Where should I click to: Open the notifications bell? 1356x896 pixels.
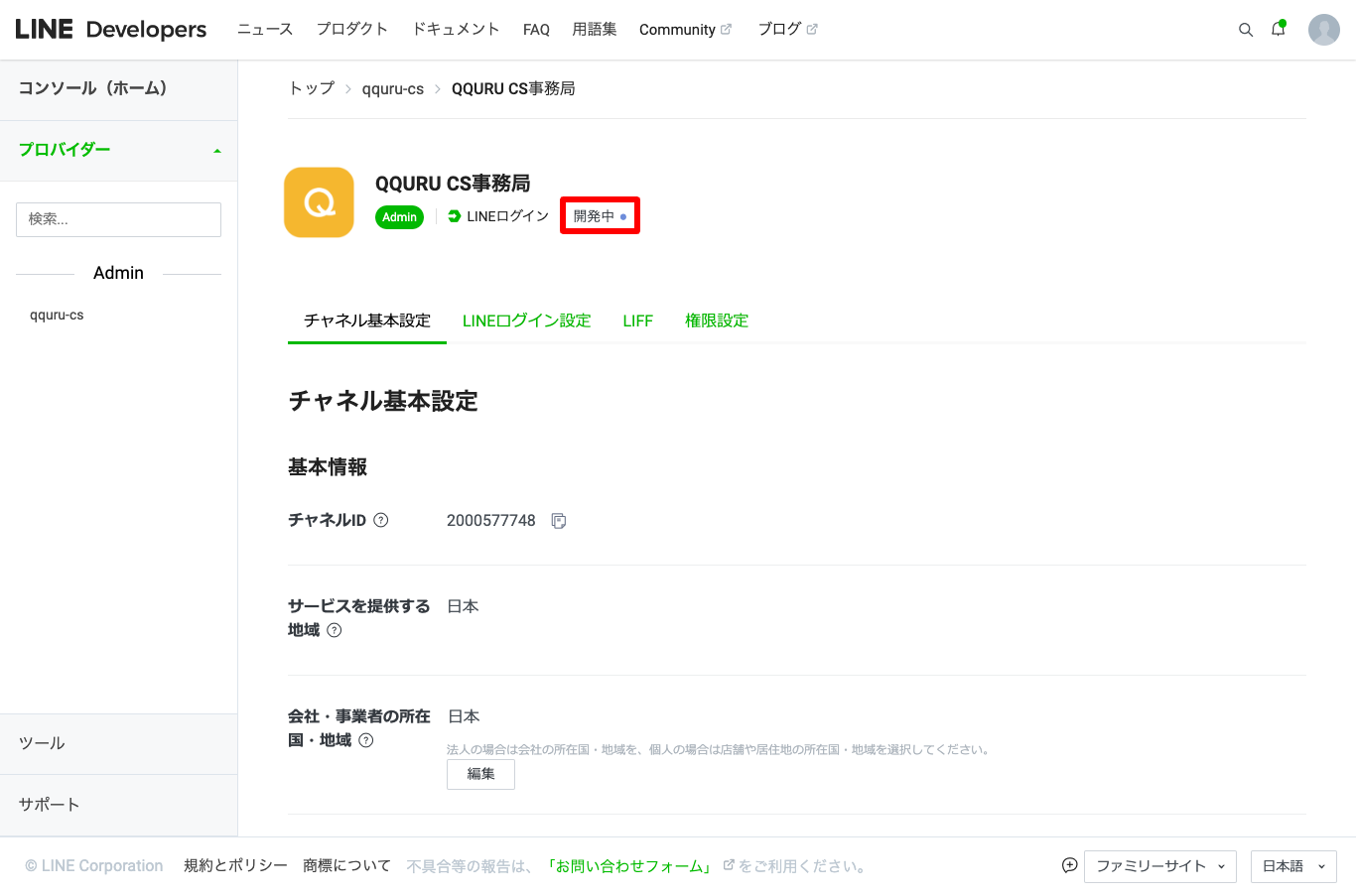(1278, 30)
